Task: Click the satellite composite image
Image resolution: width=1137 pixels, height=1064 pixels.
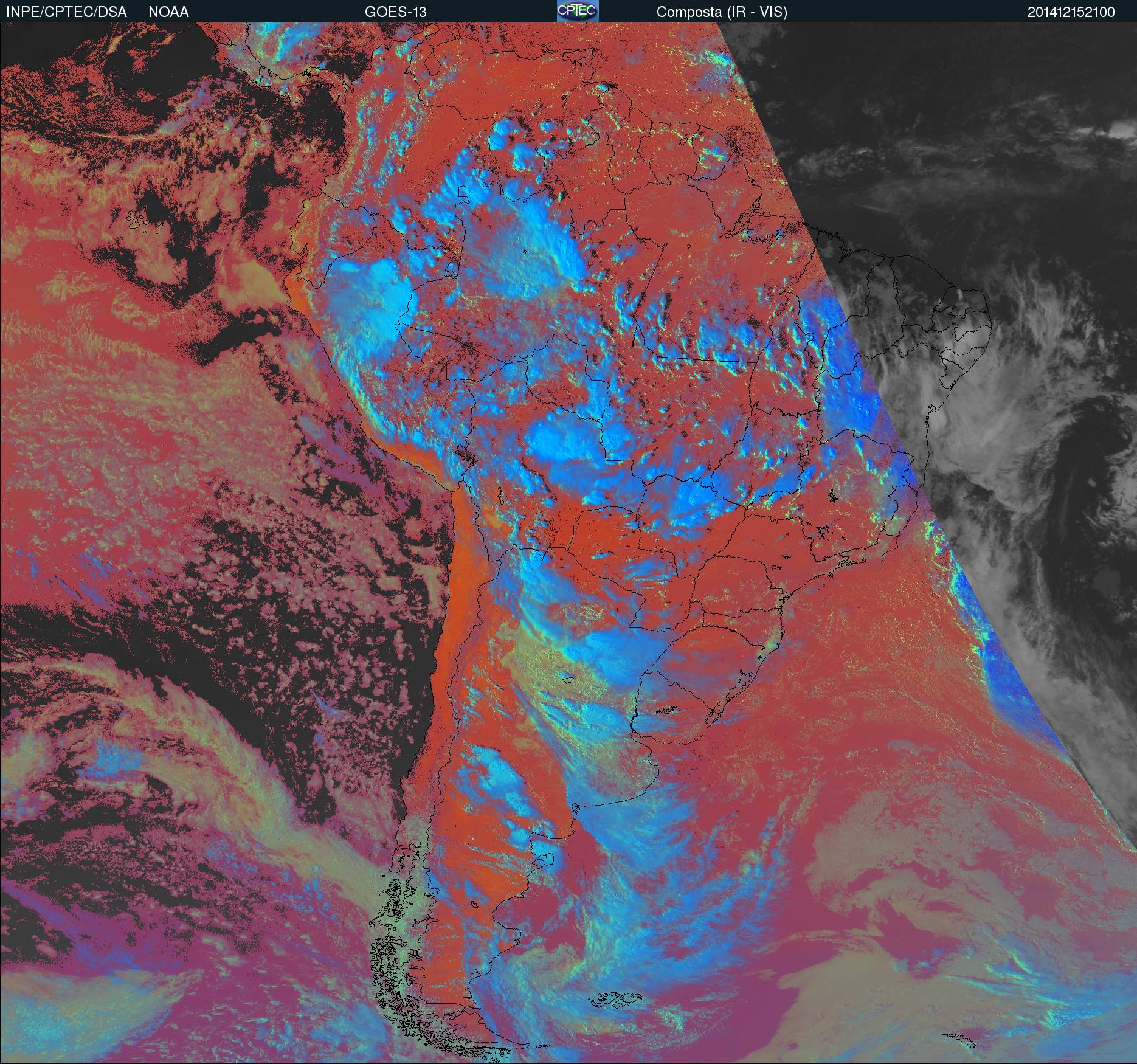Action: click(x=568, y=543)
